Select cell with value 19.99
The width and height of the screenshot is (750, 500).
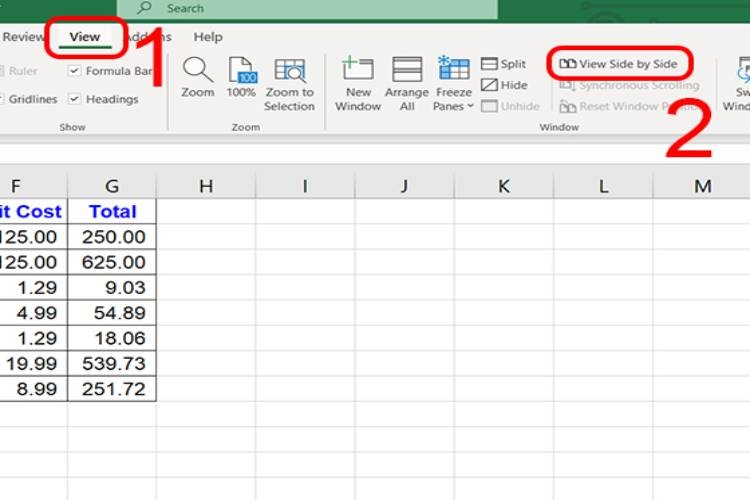point(33,363)
